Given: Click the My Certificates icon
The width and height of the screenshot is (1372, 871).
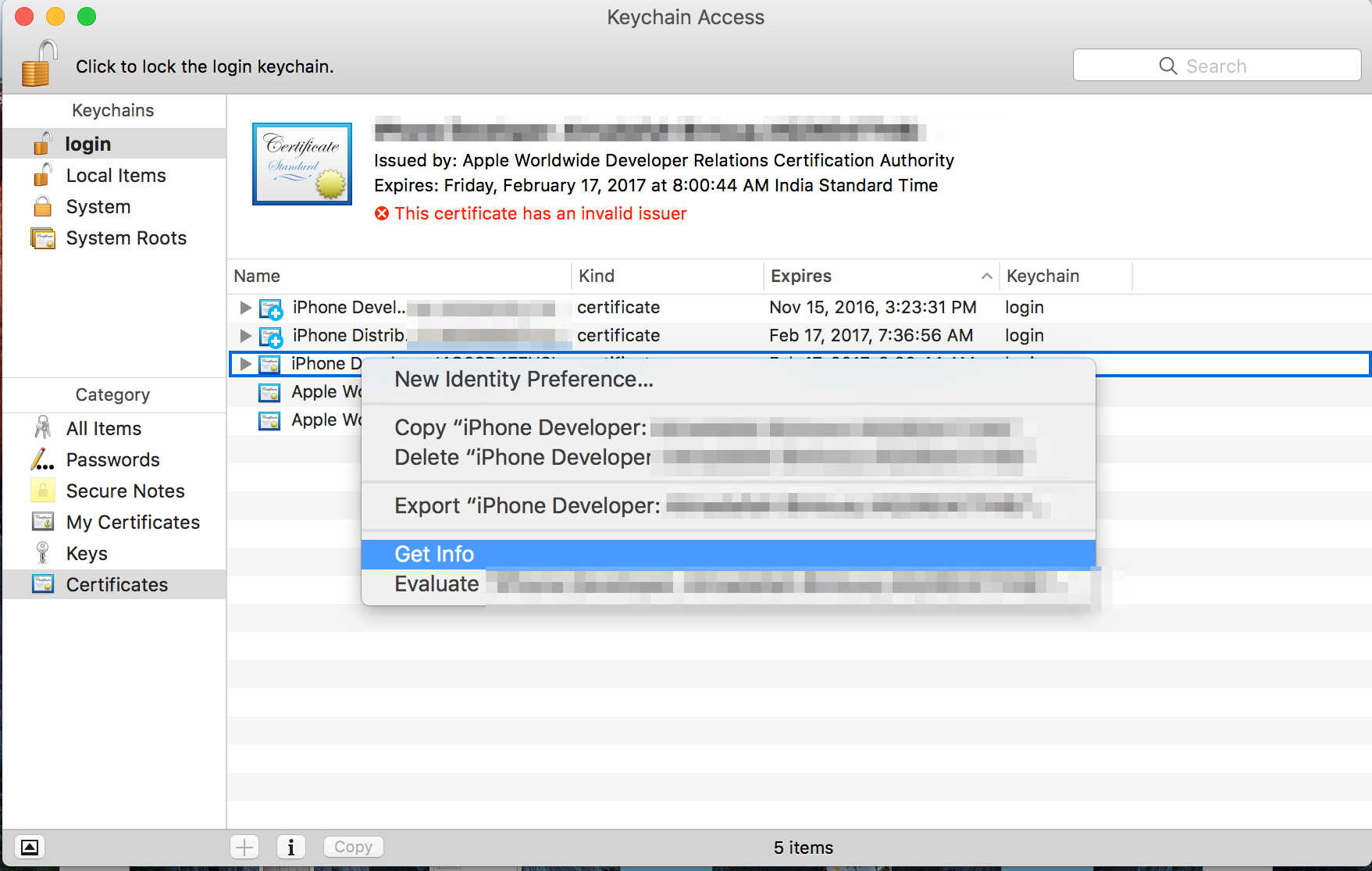Looking at the screenshot, I should coord(43,521).
